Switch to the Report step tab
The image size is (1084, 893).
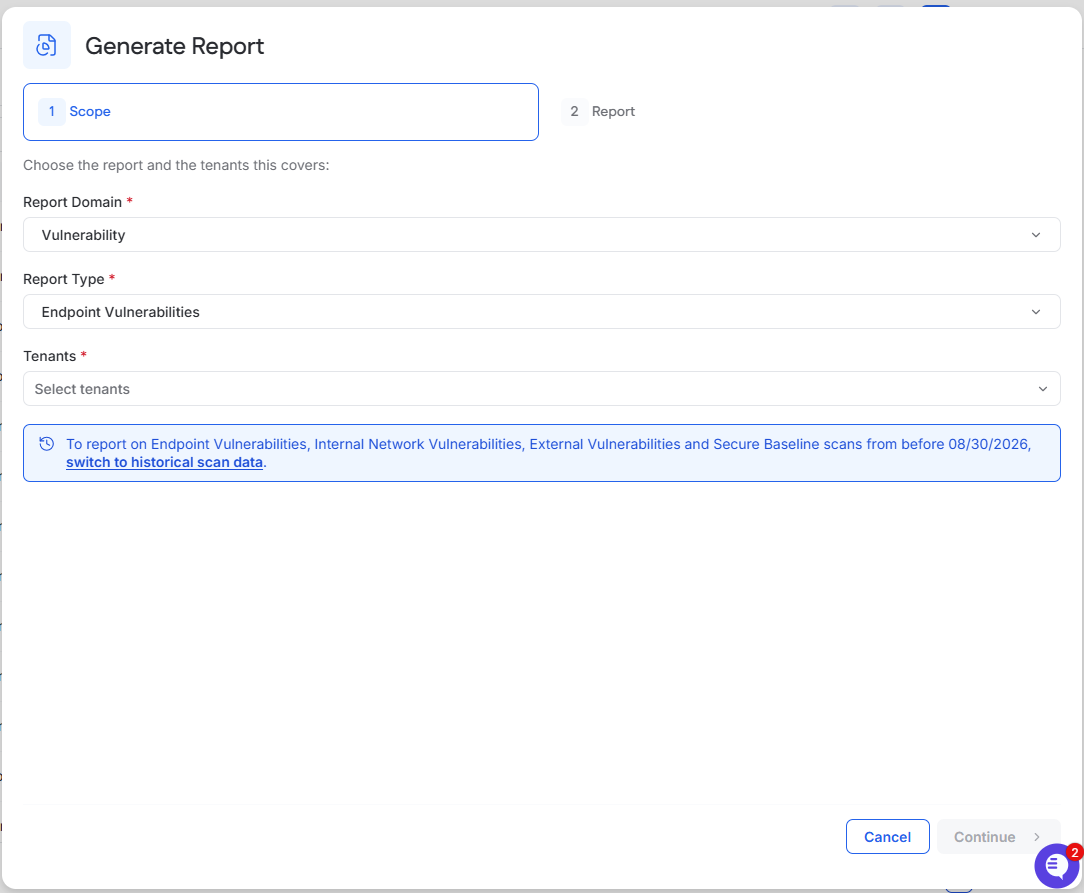pos(599,111)
